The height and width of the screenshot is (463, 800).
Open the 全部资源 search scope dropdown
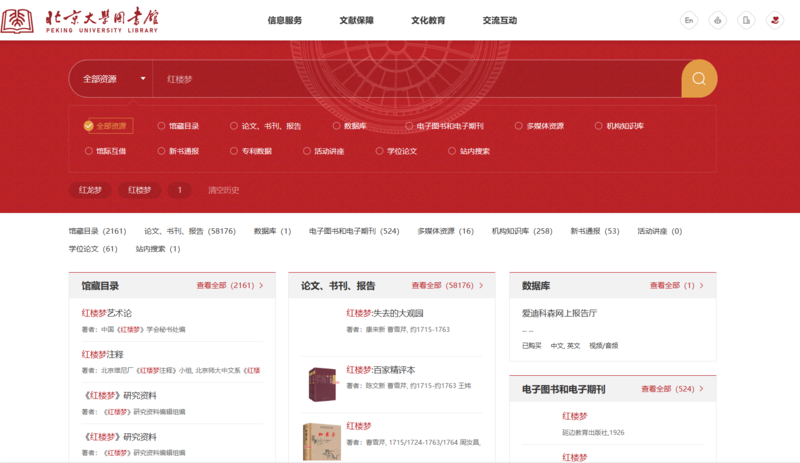[x=113, y=79]
